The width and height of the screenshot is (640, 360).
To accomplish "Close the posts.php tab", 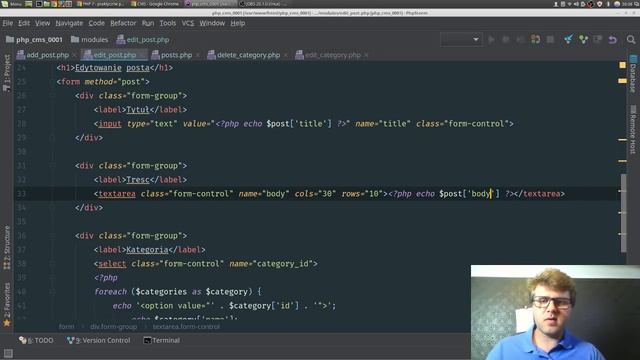I will tap(198, 55).
